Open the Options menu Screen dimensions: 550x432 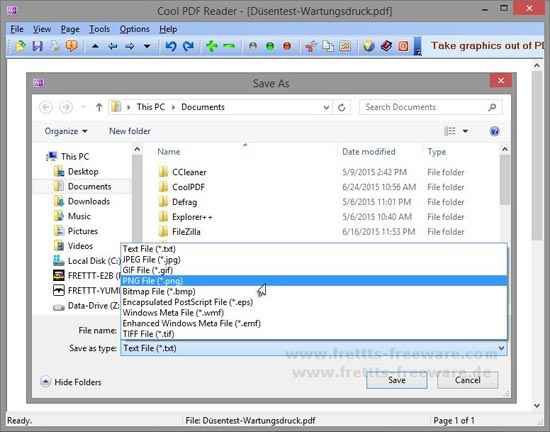(x=135, y=29)
